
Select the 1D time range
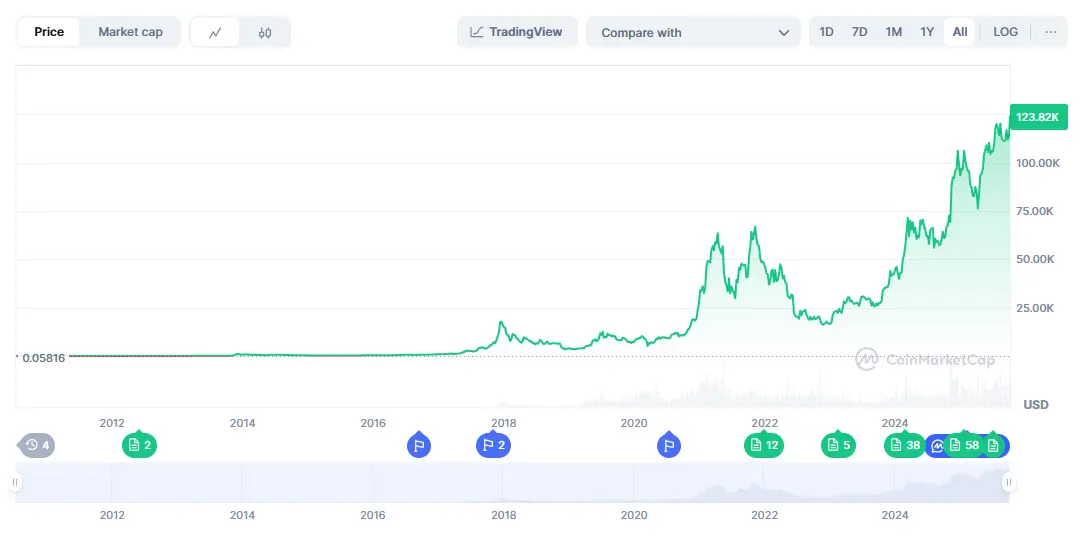[826, 32]
